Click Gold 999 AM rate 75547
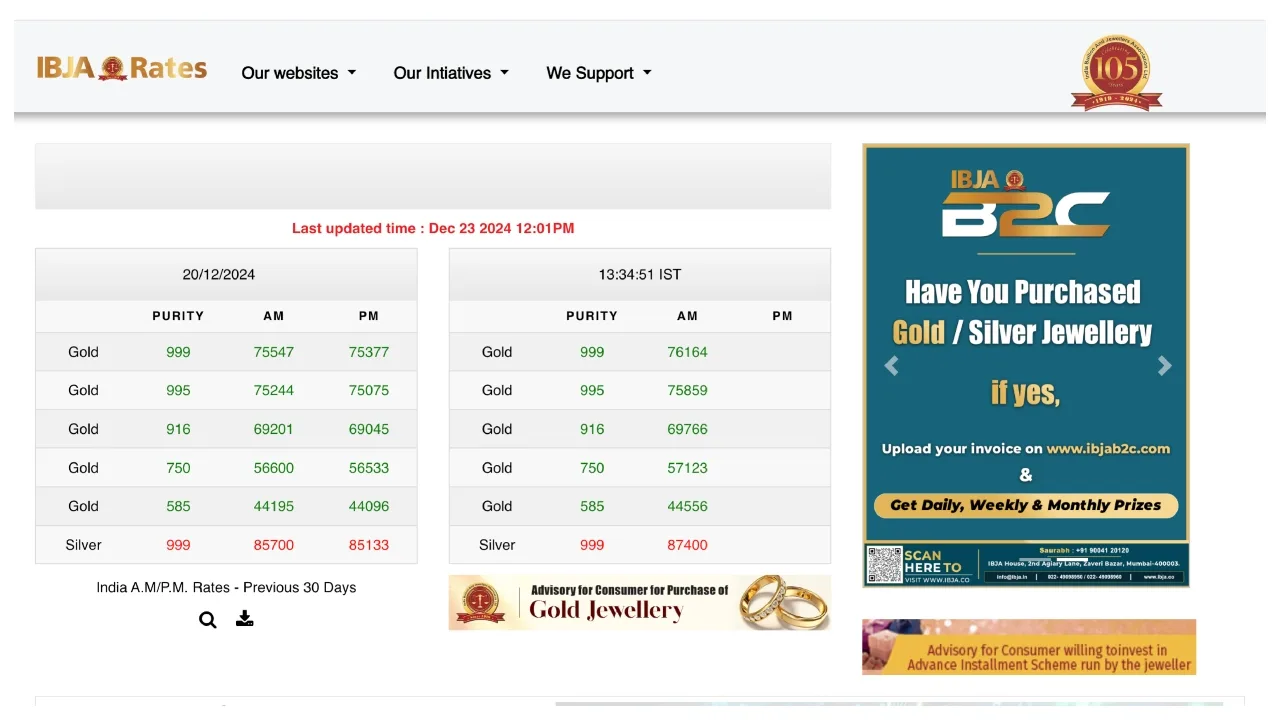The width and height of the screenshot is (1280, 720). 274,352
